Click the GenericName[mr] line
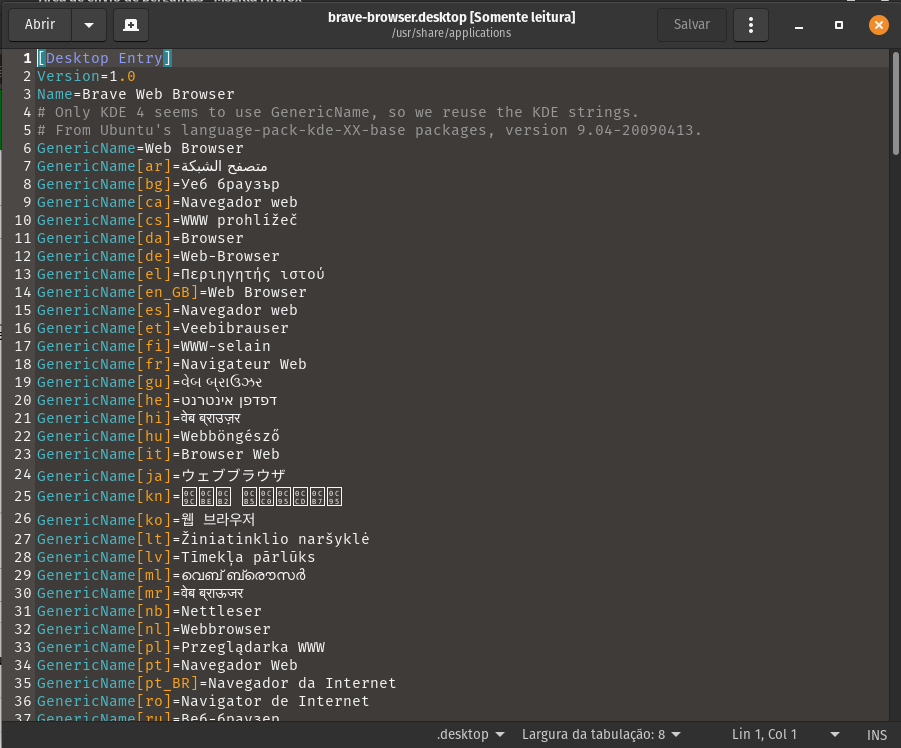This screenshot has height=748, width=901. tap(140, 593)
